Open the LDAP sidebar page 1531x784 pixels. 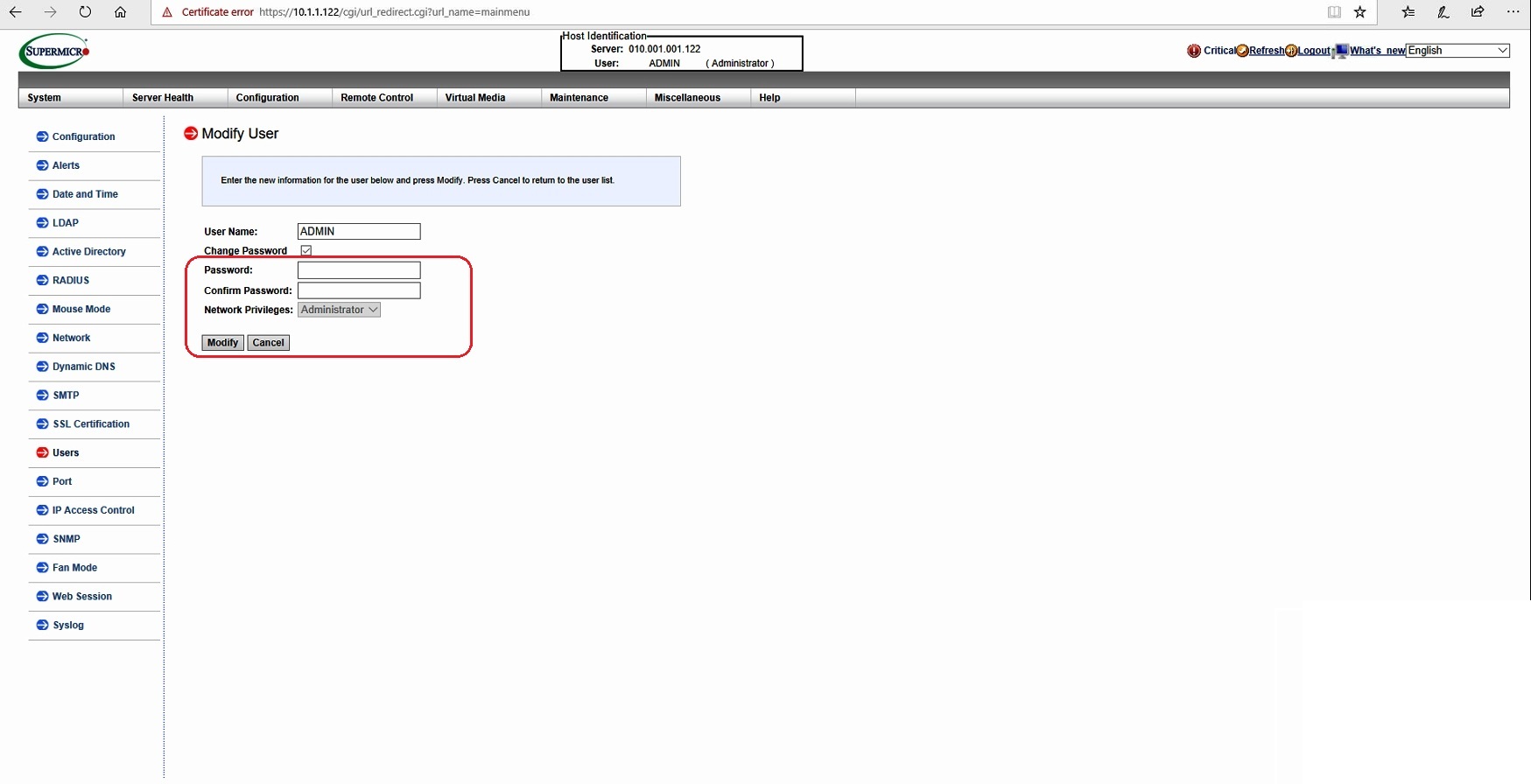tap(66, 223)
